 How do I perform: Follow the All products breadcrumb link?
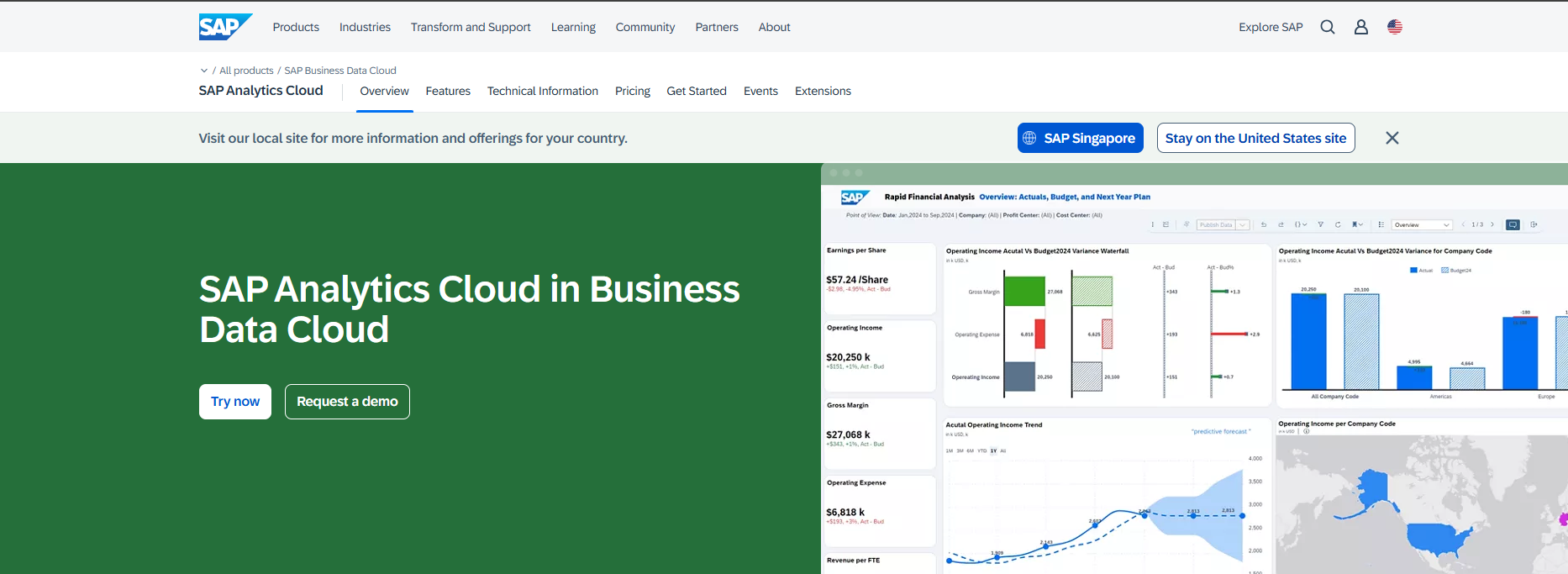coord(246,71)
